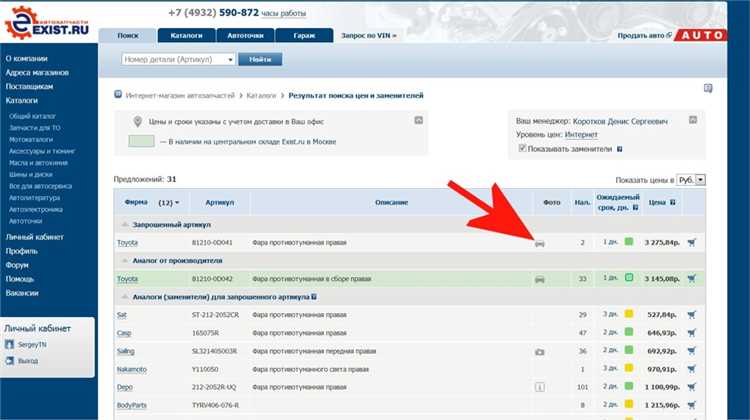Open the часы работы link

(x=284, y=13)
